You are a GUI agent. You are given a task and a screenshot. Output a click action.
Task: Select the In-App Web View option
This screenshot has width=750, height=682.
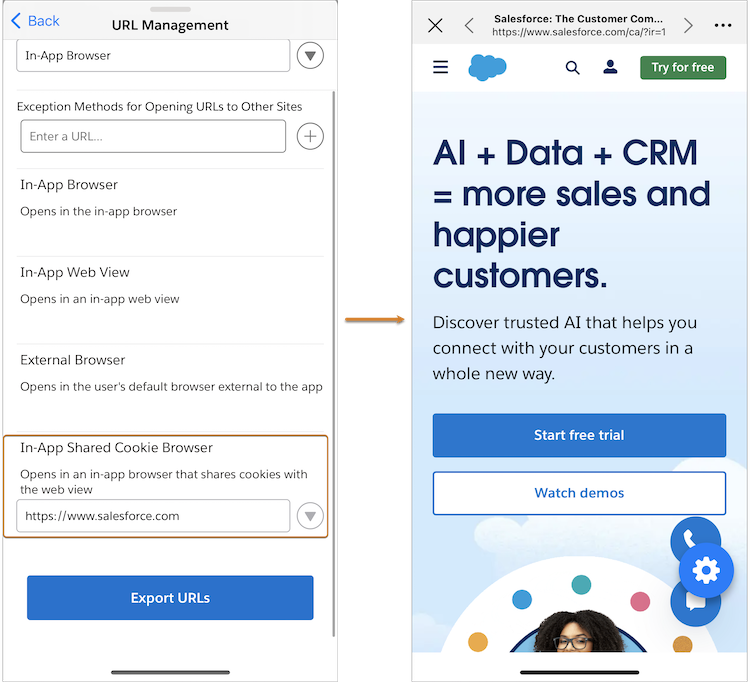75,272
